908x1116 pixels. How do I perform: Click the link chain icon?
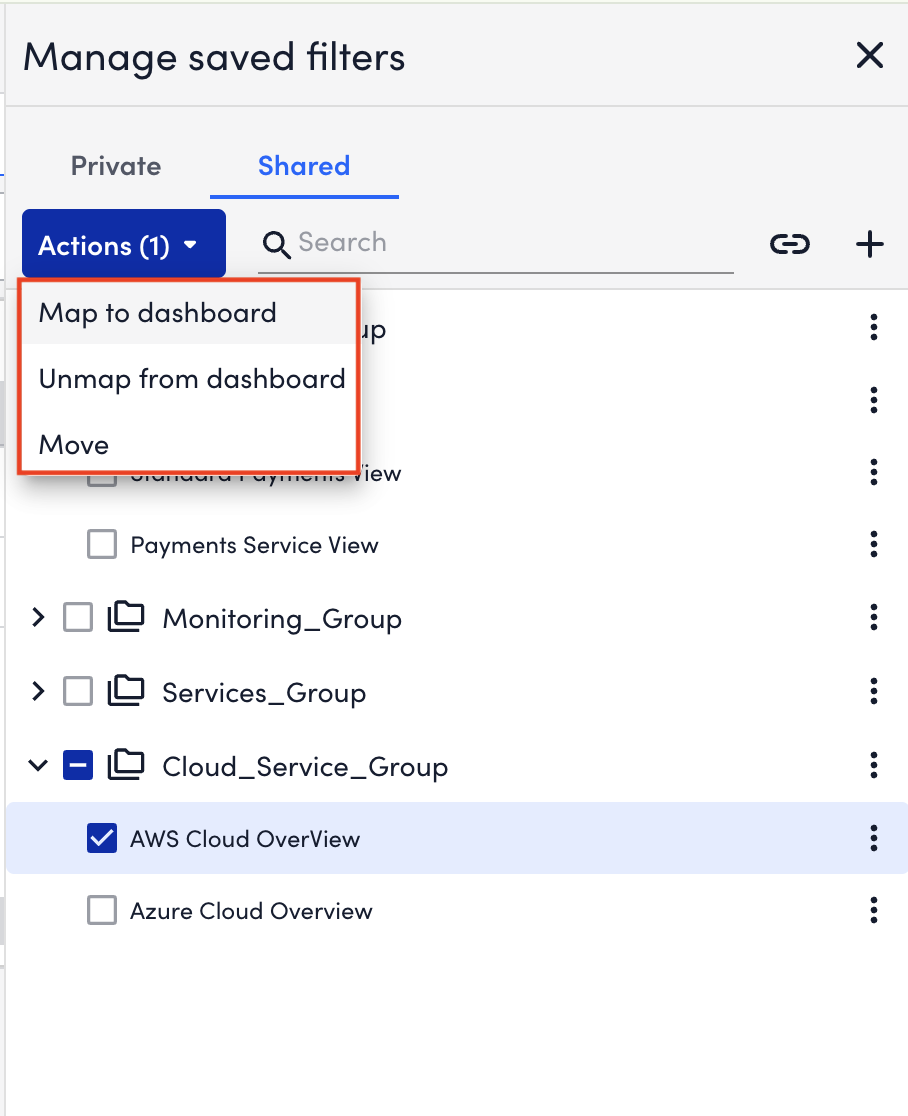pos(790,244)
